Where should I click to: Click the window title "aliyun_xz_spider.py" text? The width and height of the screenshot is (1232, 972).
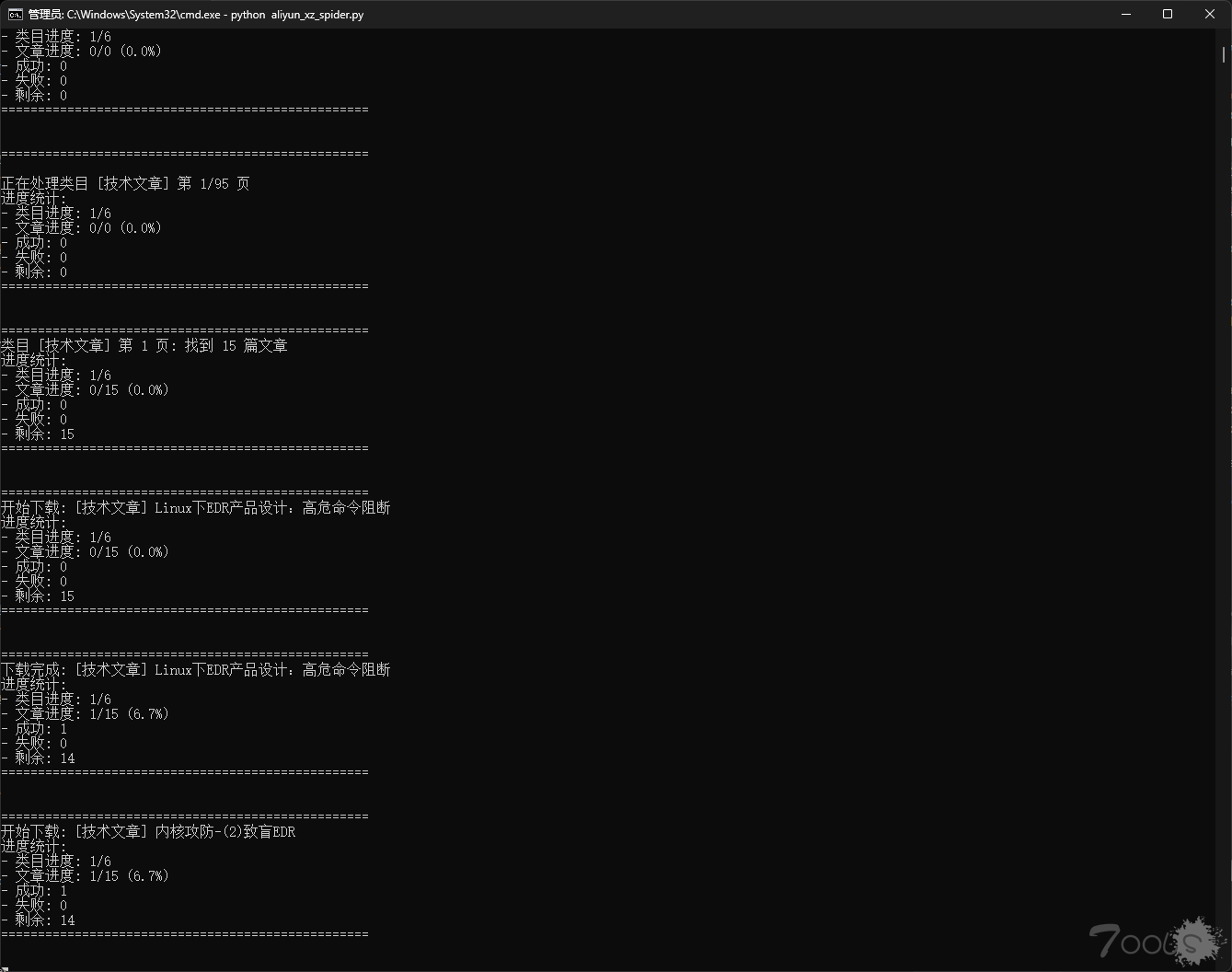(x=317, y=15)
